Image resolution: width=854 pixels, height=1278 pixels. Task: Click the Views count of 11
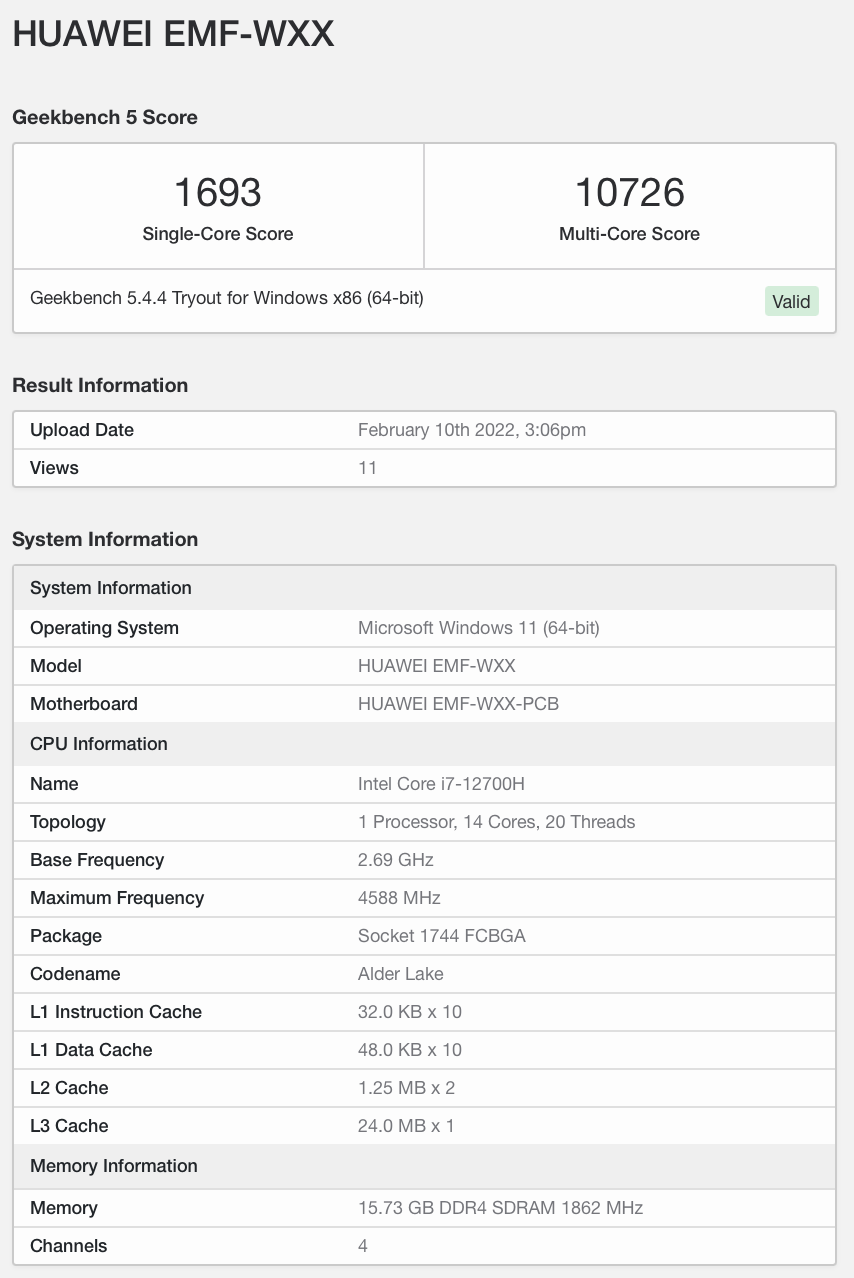point(367,468)
